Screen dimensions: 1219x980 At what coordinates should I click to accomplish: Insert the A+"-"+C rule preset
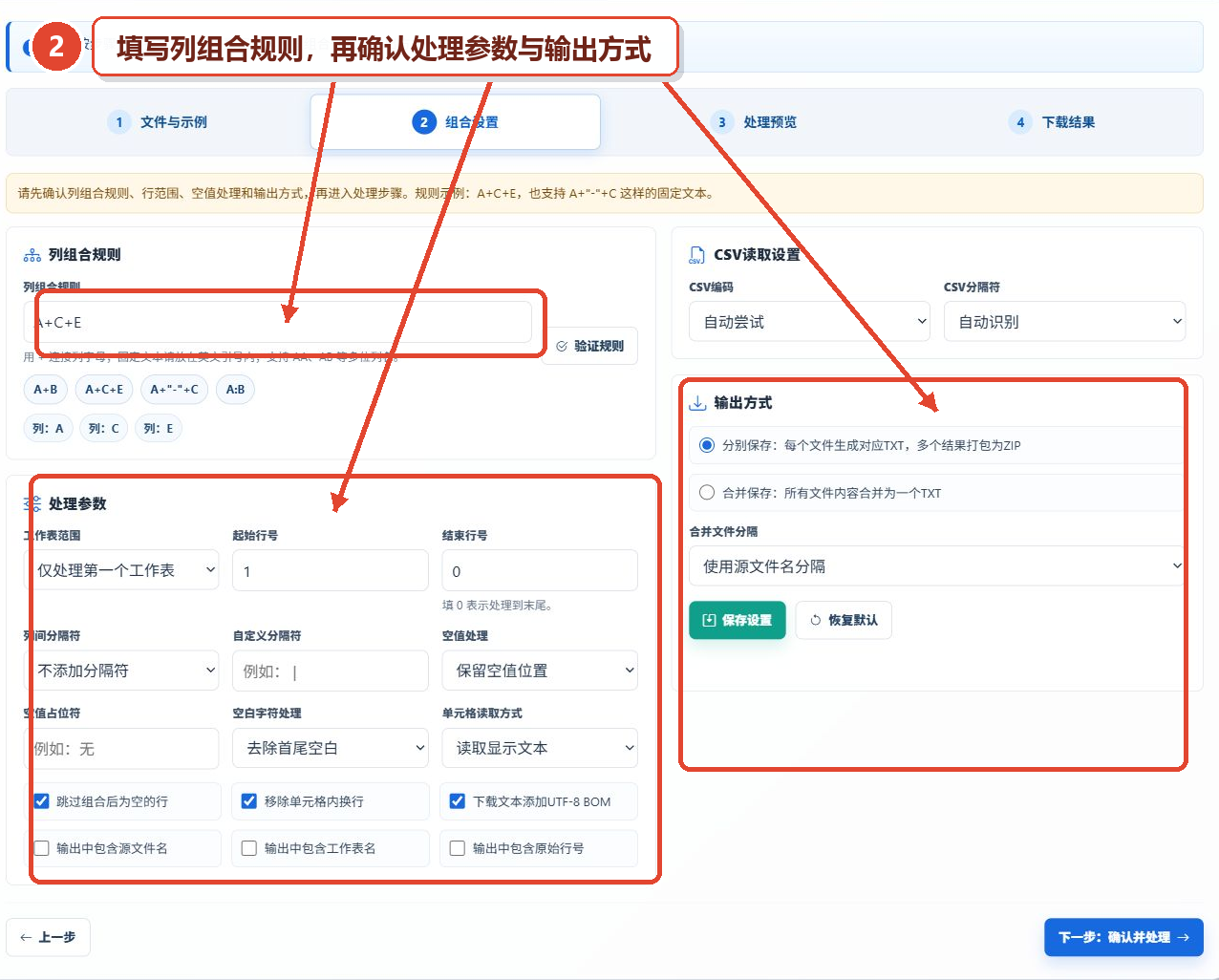(175, 390)
